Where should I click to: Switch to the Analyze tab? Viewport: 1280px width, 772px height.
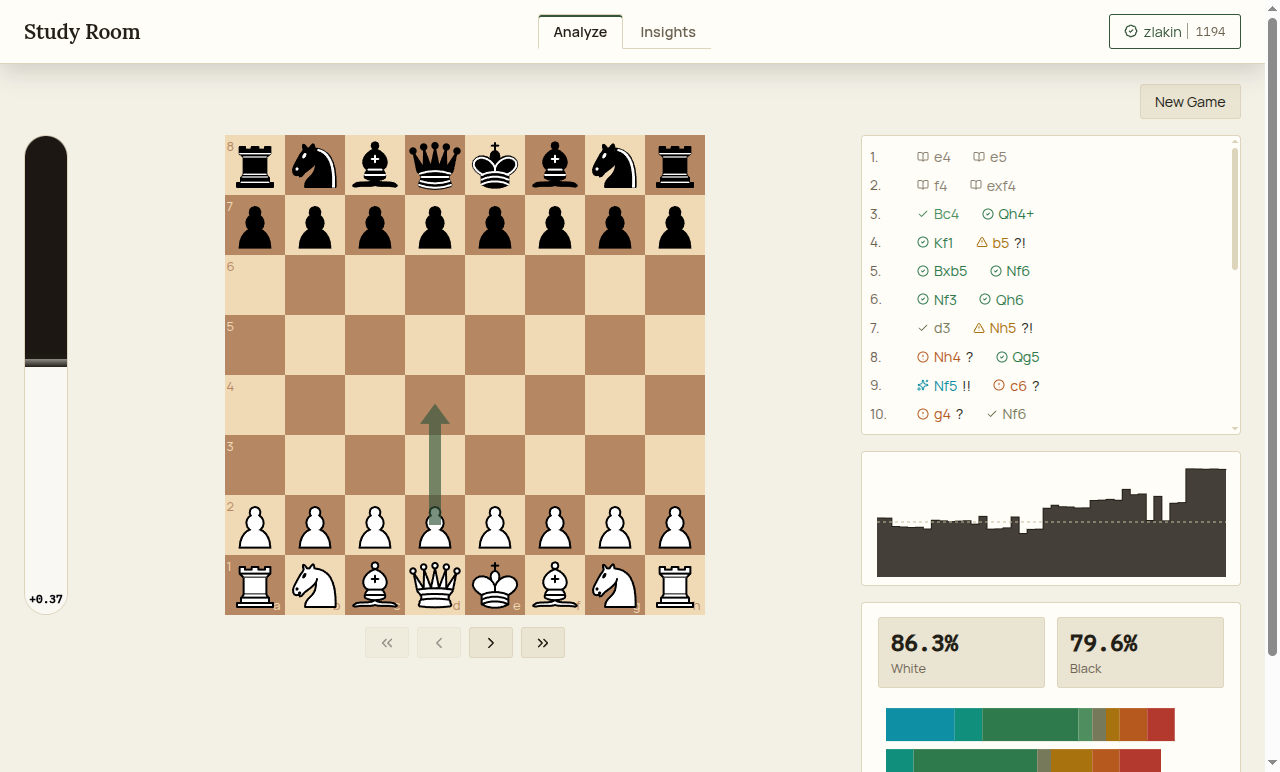(580, 32)
